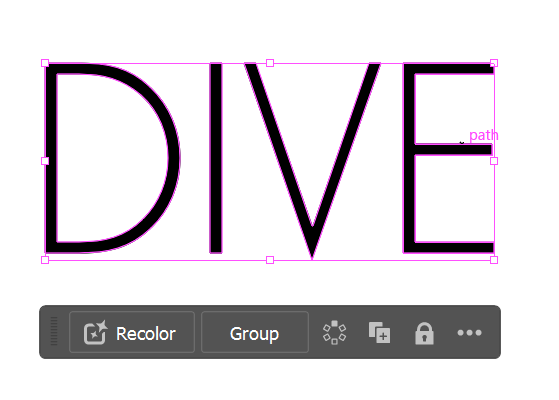559x400 pixels.
Task: Click the Recolor button
Action: [132, 332]
